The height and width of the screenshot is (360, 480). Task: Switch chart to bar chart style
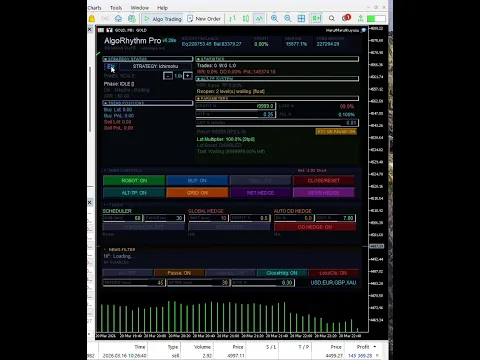pyautogui.click(x=232, y=19)
